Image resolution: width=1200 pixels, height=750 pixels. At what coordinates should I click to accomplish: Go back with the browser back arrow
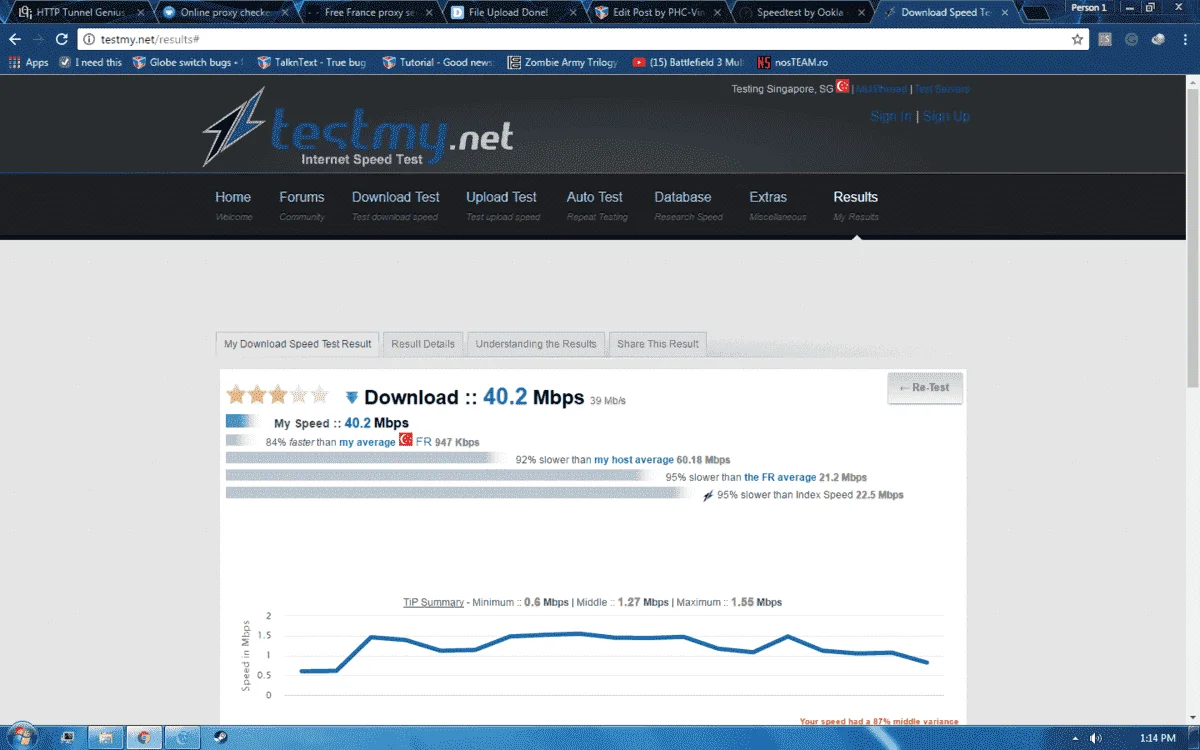[x=14, y=39]
